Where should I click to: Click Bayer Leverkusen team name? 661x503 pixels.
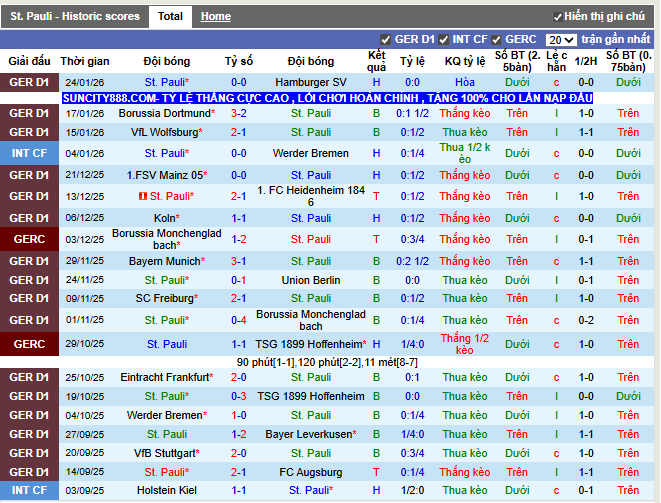[309, 434]
